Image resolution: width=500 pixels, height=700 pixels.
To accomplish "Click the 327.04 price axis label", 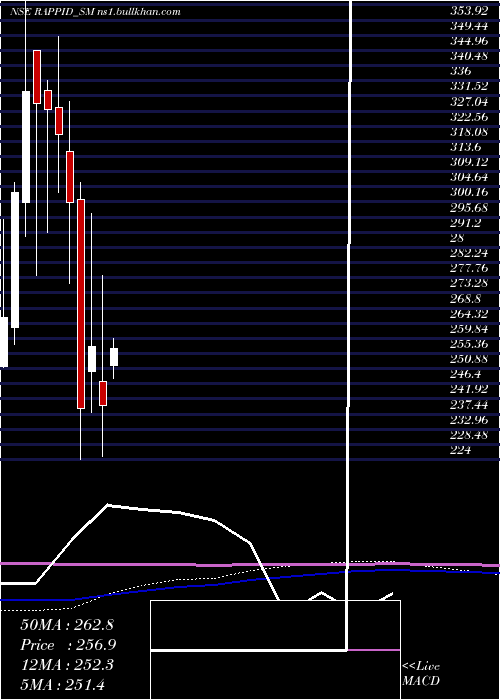I will point(469,102).
